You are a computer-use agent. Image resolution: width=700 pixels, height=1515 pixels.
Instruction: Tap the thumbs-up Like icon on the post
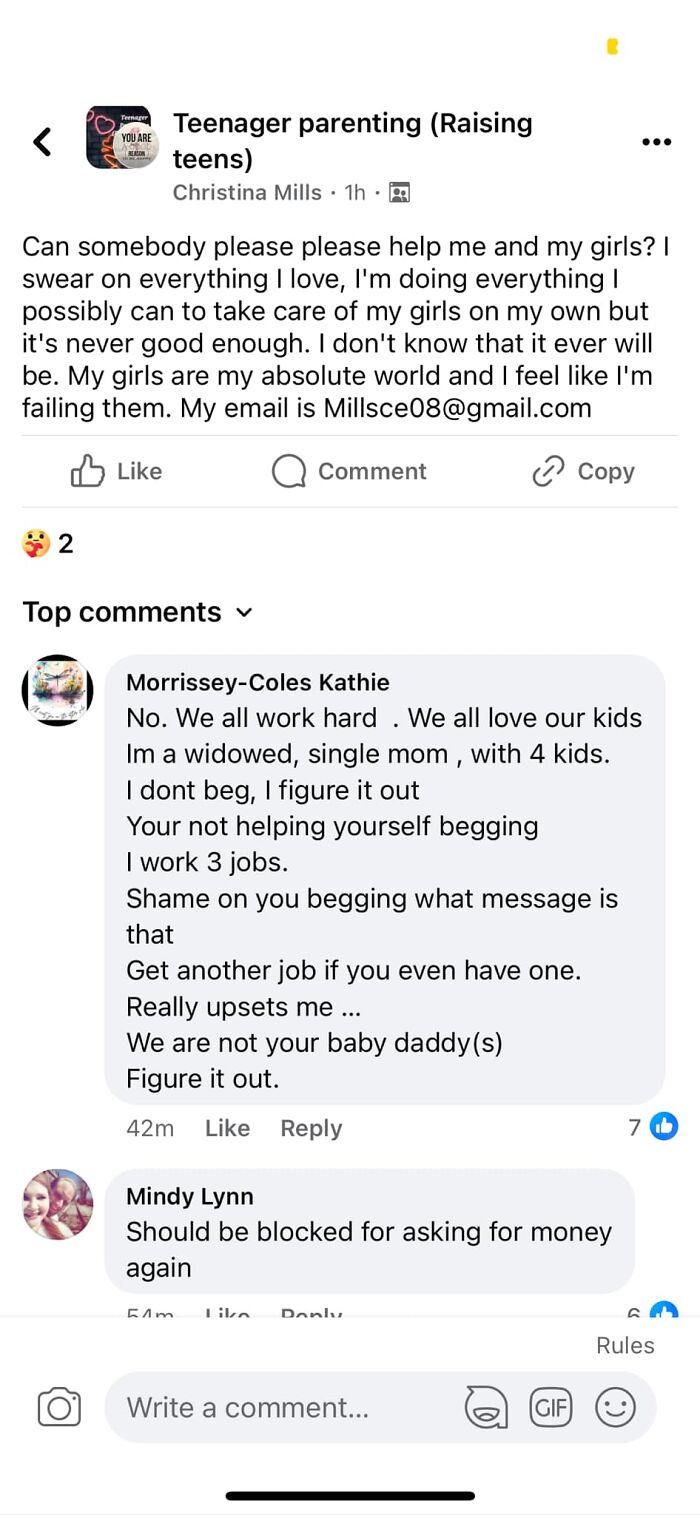click(88, 471)
